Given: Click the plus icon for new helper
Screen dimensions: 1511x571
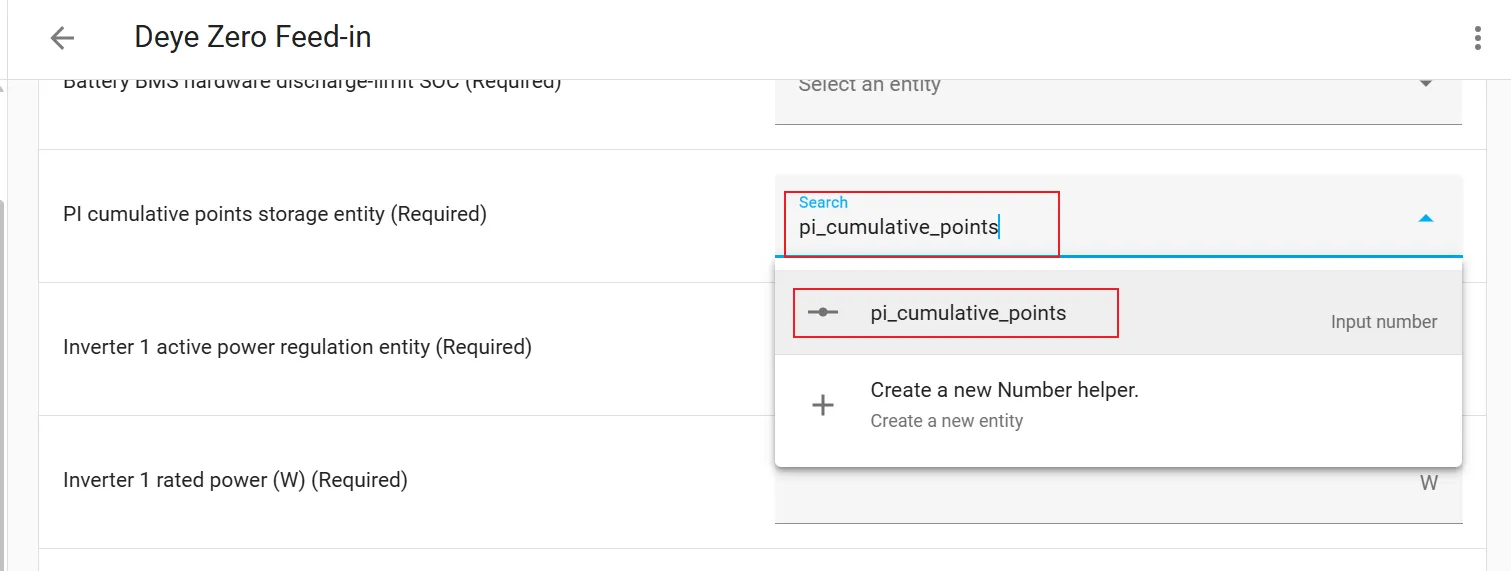Looking at the screenshot, I should pos(822,405).
